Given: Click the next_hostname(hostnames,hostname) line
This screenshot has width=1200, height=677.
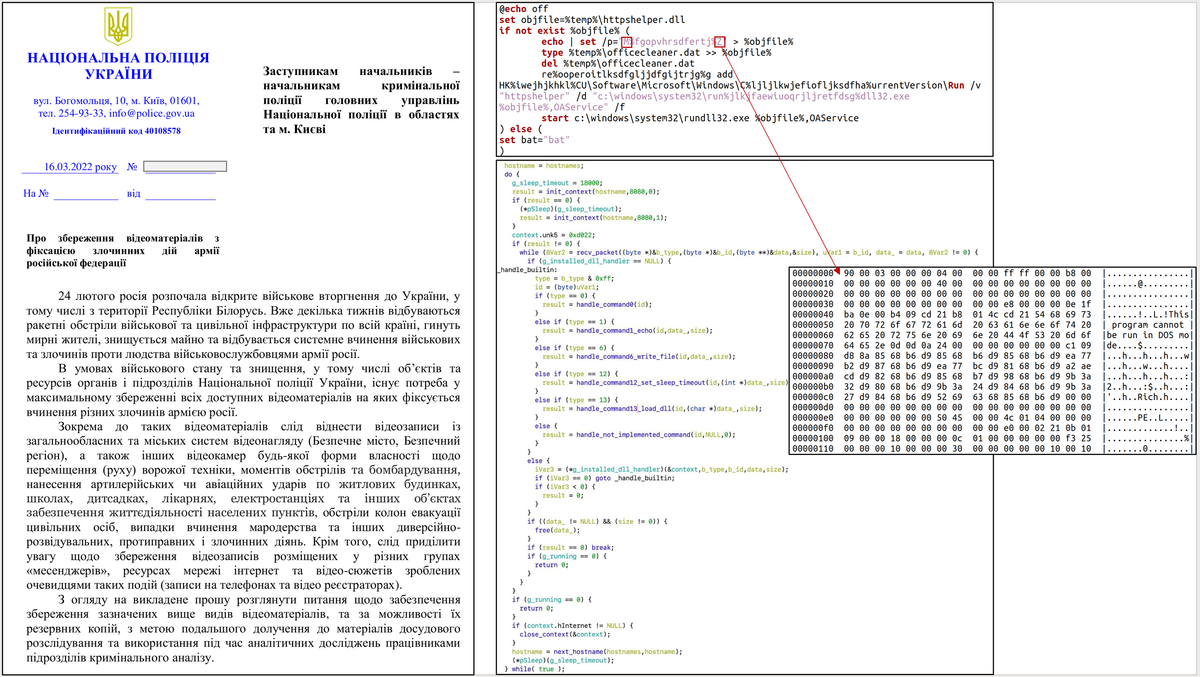Looking at the screenshot, I should click(x=597, y=652).
